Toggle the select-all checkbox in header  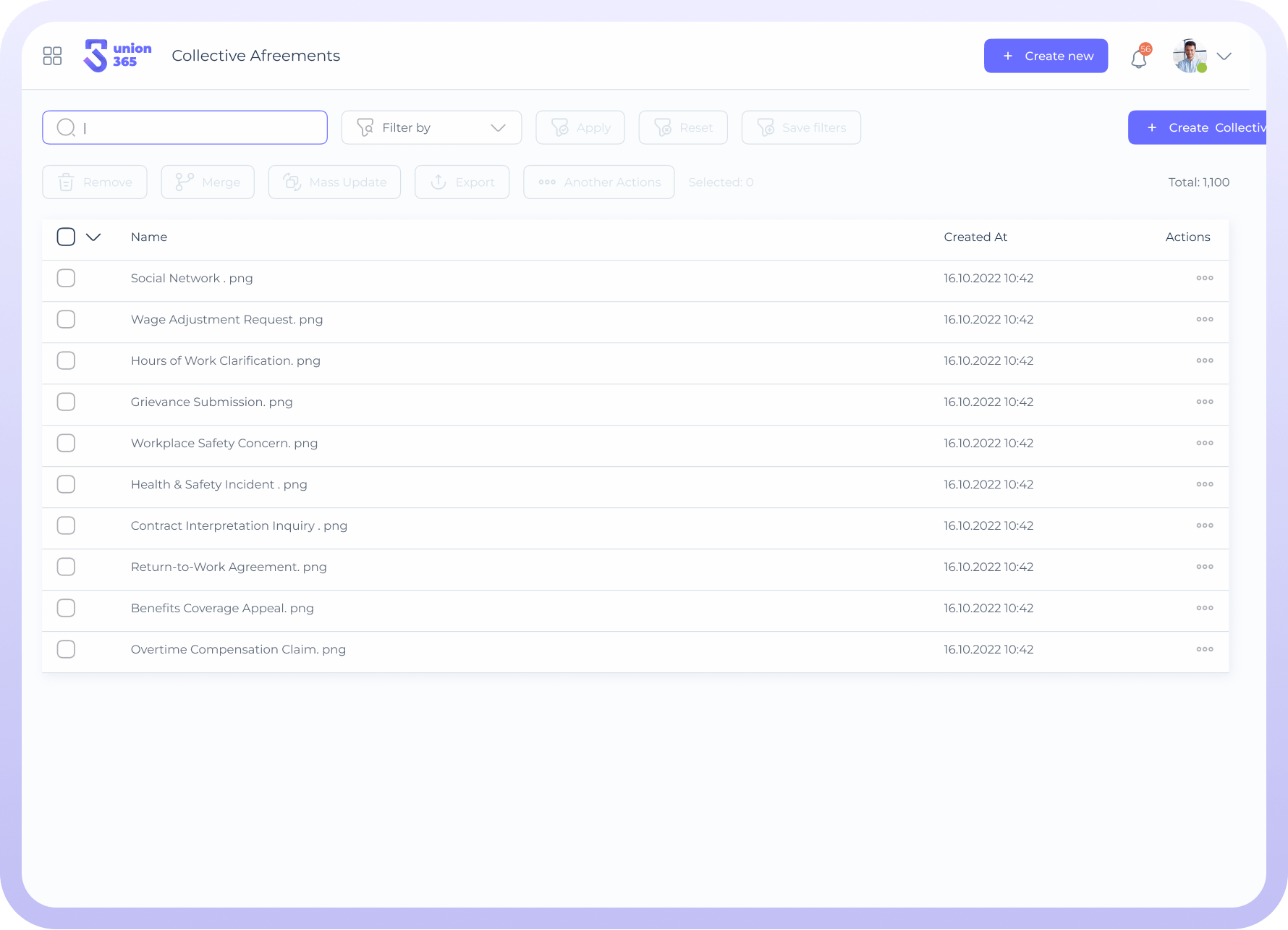[x=66, y=237]
